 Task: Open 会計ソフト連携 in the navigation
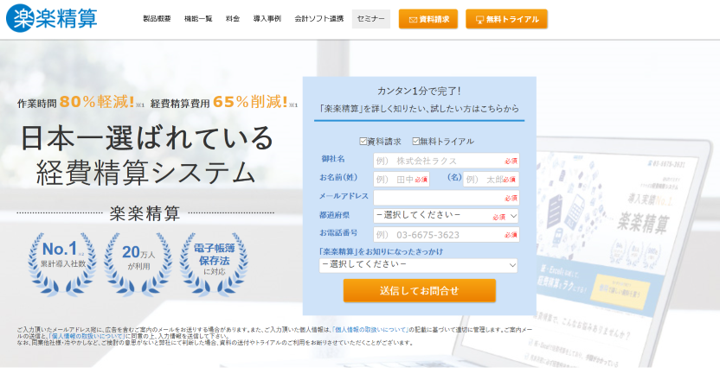319,19
